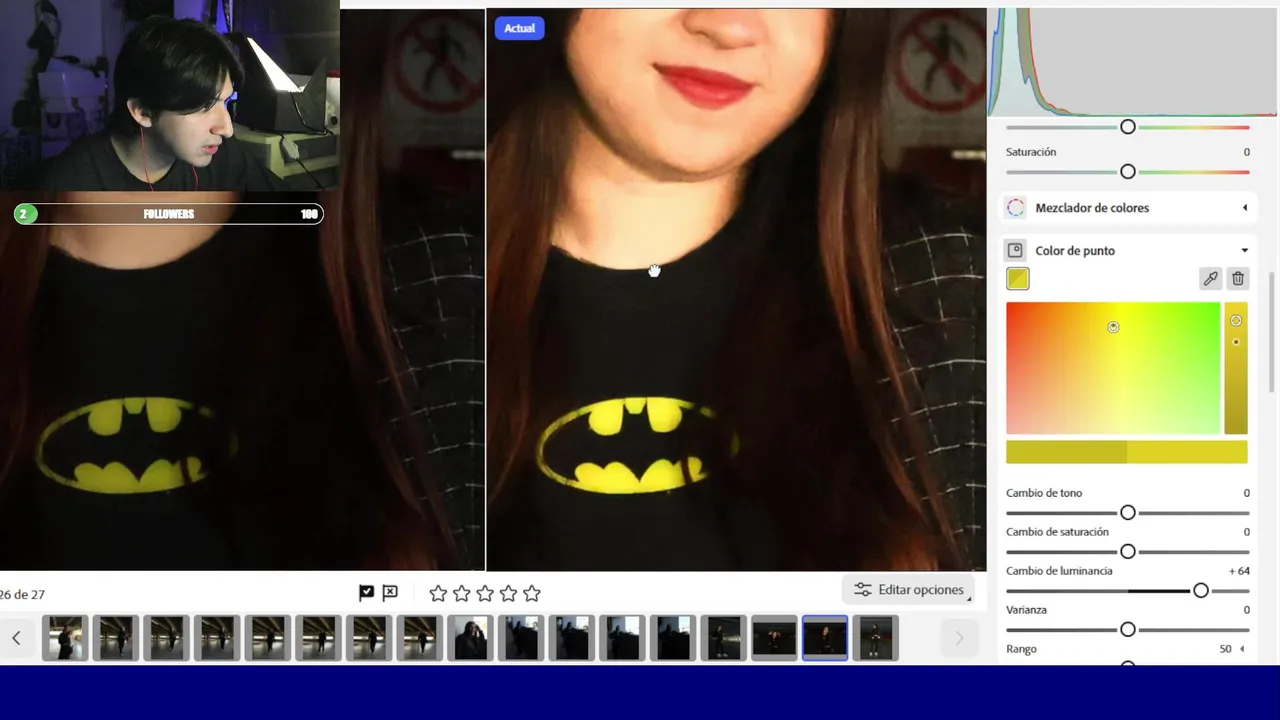Viewport: 1280px width, 720px height.
Task: Advance filmstrip with the right arrow
Action: coord(958,638)
